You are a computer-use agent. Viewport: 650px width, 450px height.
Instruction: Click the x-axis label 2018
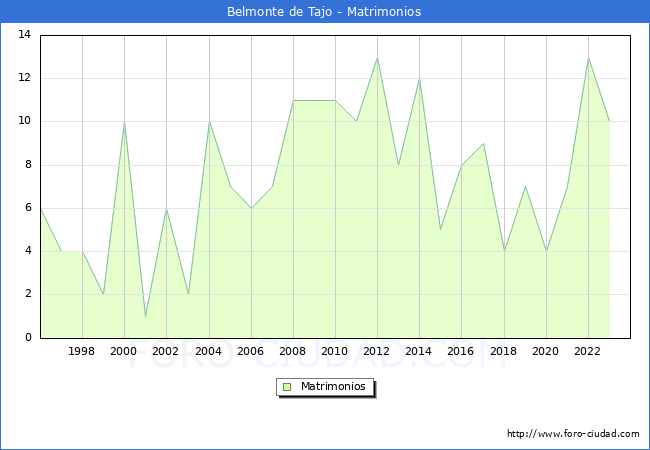tap(503, 351)
